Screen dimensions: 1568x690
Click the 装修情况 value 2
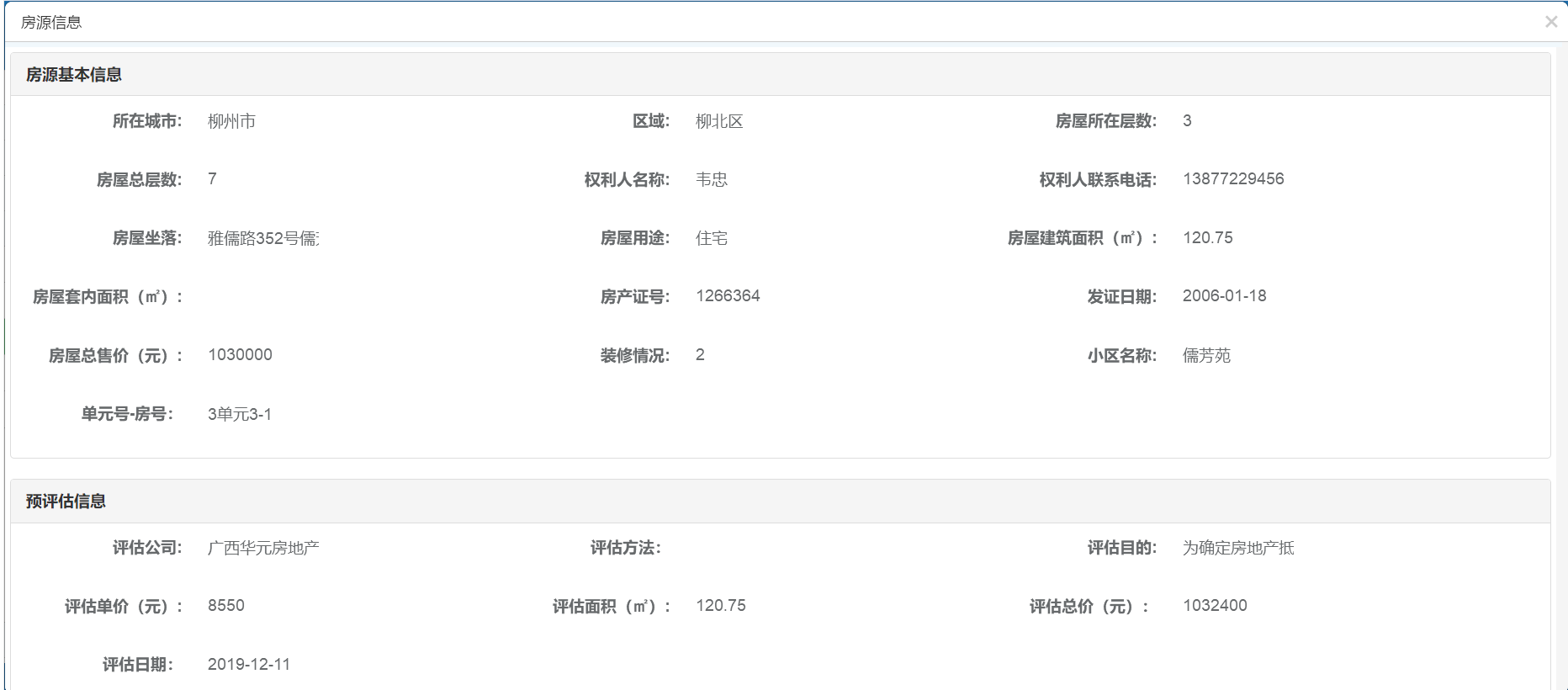point(700,355)
